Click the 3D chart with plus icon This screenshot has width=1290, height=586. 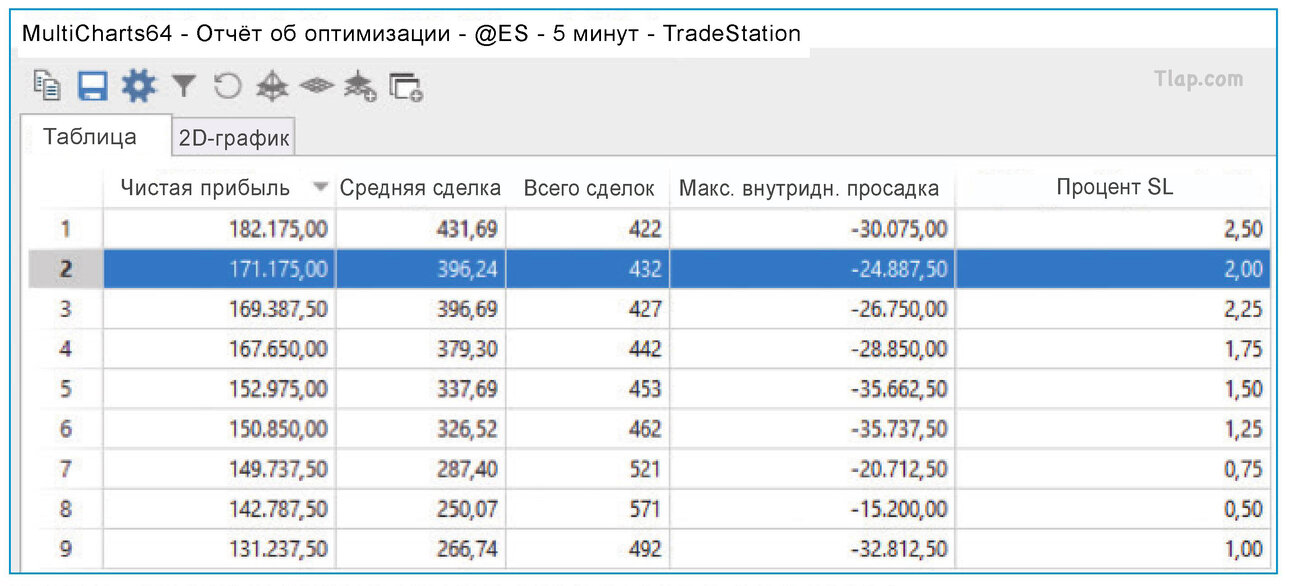(360, 87)
